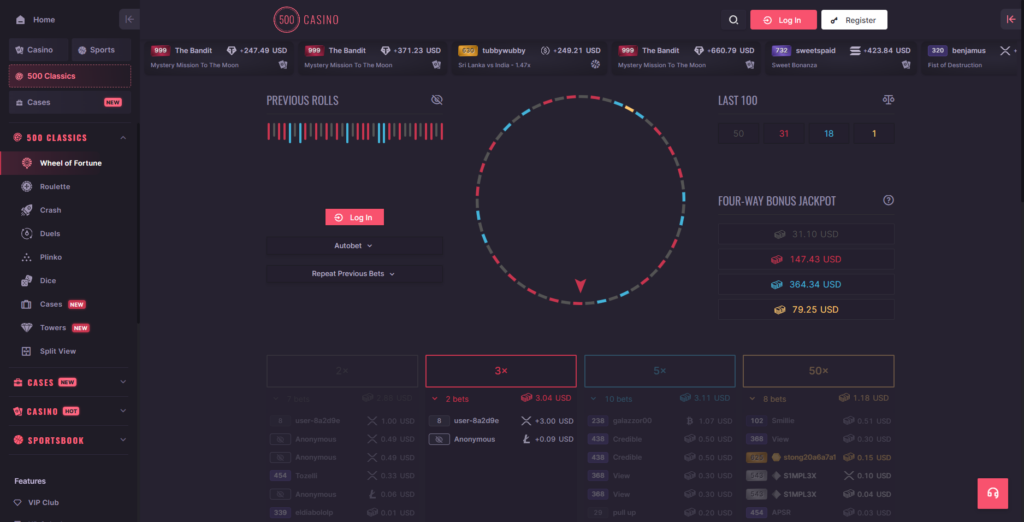
Task: Open the Plinko game
Action: 50,257
